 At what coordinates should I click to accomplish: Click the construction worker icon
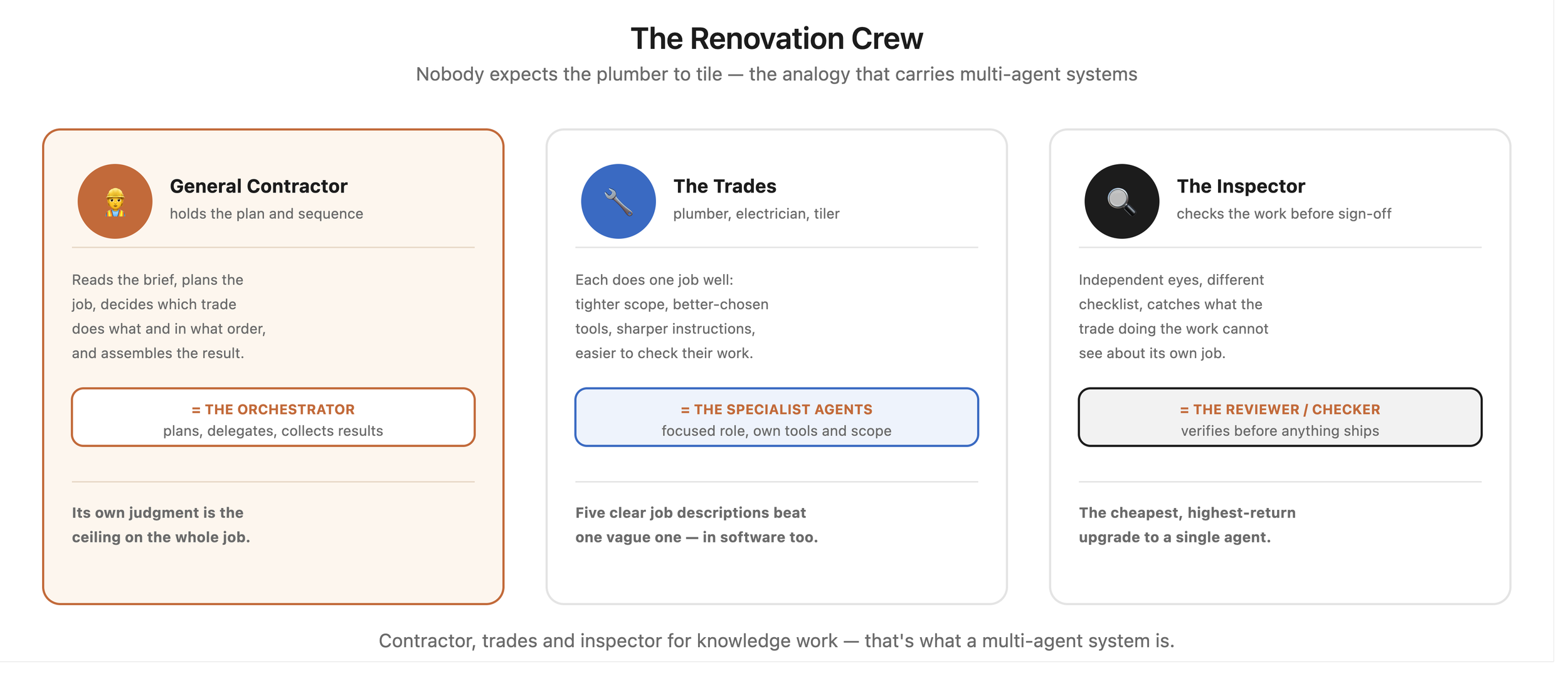pyautogui.click(x=115, y=201)
